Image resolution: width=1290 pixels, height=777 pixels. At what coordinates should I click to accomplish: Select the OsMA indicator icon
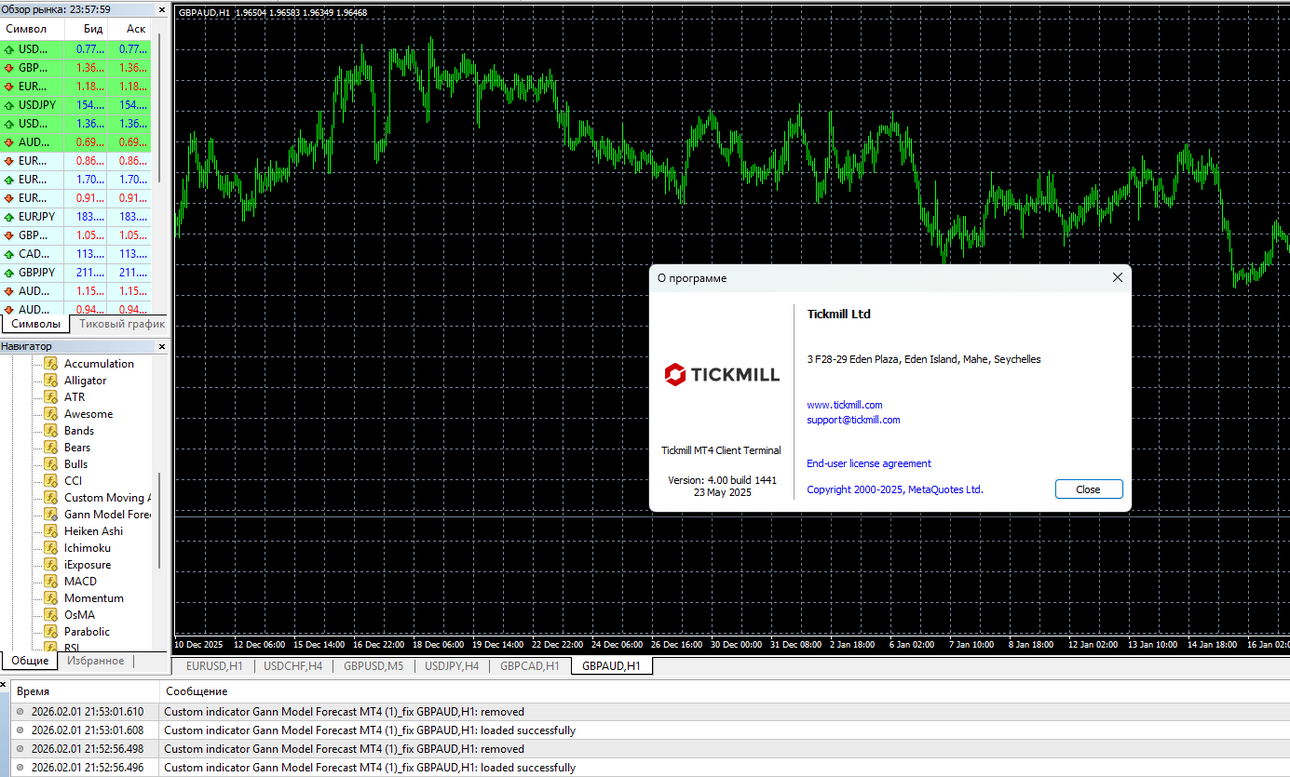(51, 615)
